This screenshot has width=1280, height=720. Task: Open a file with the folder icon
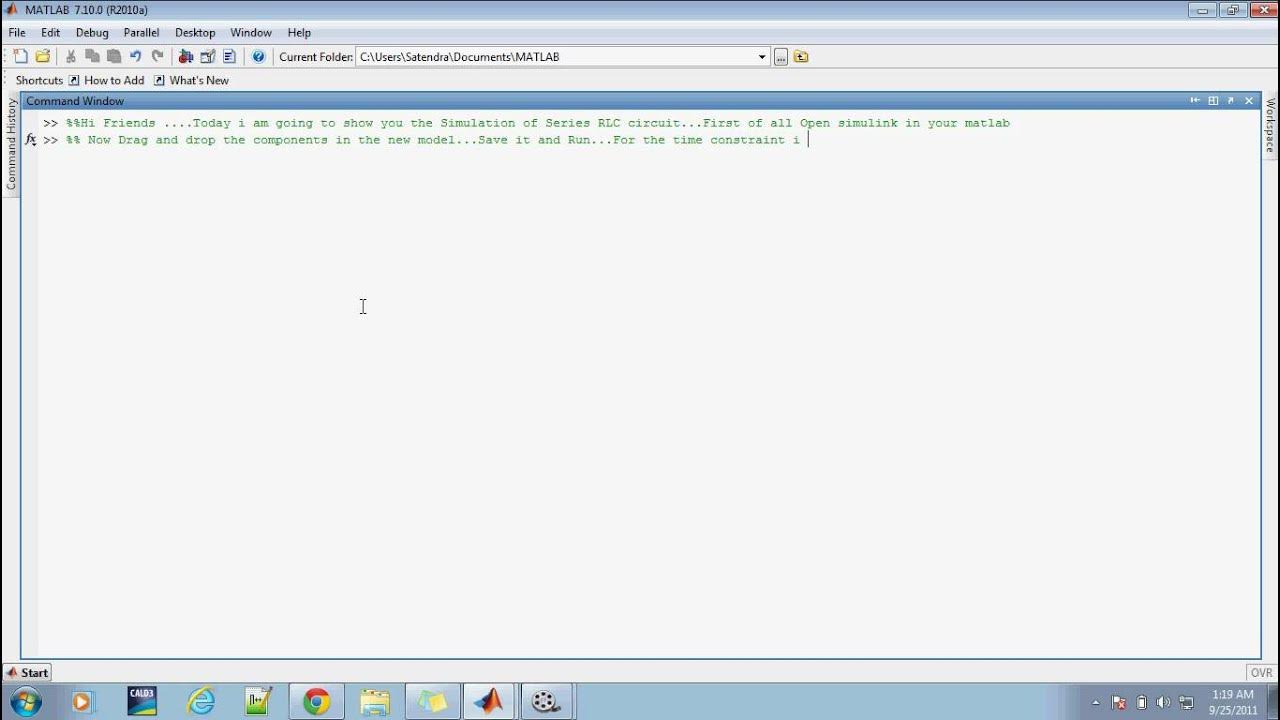pyautogui.click(x=43, y=57)
